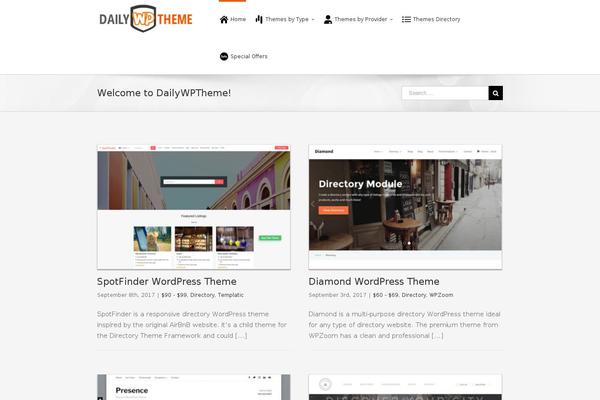The image size is (600, 400).
Task: Open the Presence theme preview thumbnail
Action: (x=194, y=387)
